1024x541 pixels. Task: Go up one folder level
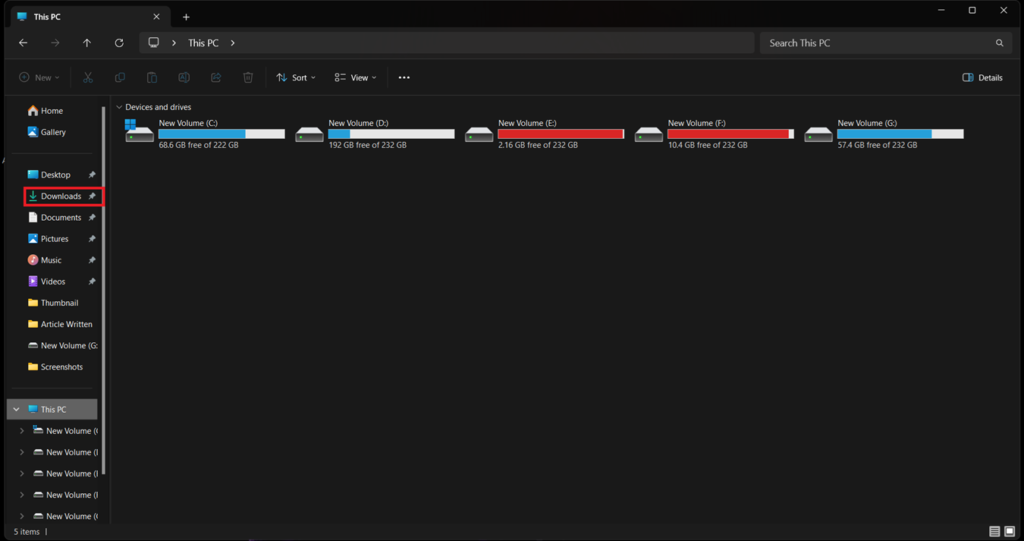click(x=87, y=43)
